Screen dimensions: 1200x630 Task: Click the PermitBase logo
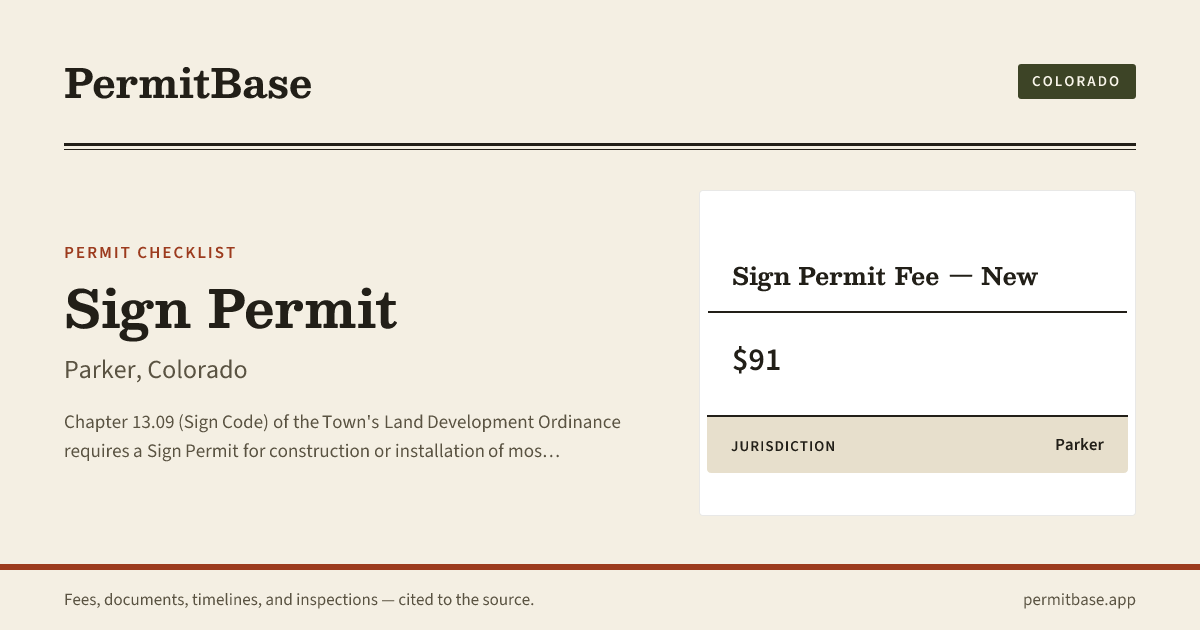click(x=188, y=83)
